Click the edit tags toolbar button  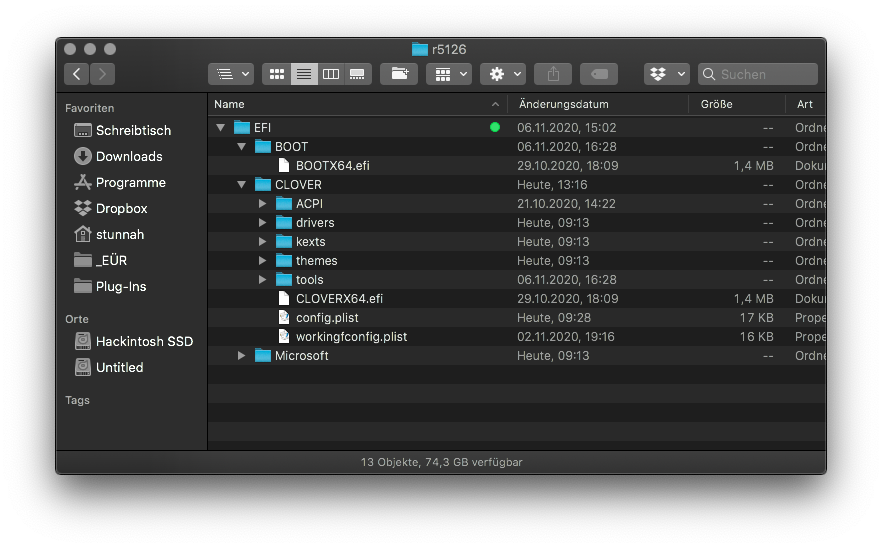(x=599, y=74)
